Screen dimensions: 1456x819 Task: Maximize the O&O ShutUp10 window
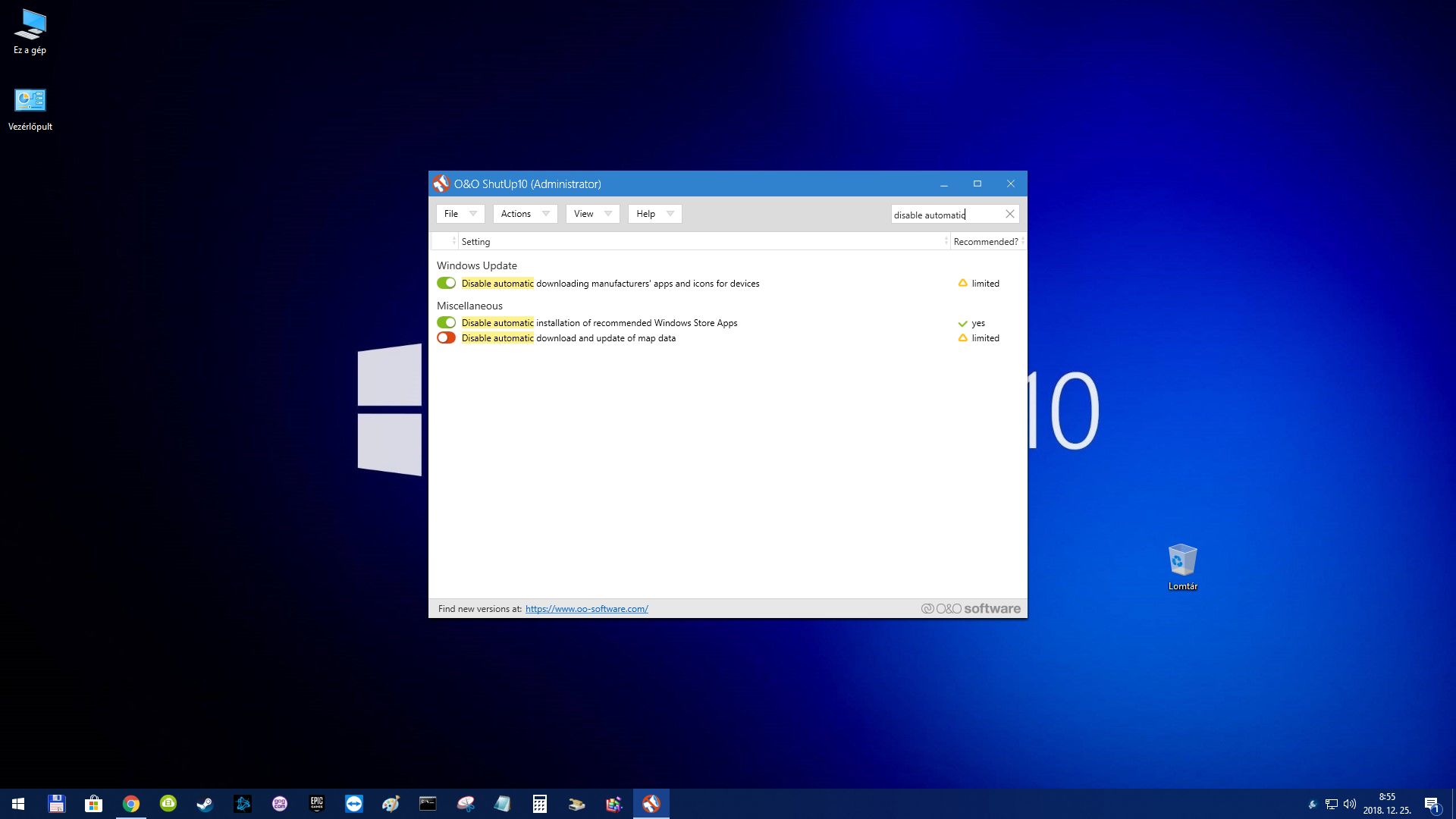click(977, 184)
